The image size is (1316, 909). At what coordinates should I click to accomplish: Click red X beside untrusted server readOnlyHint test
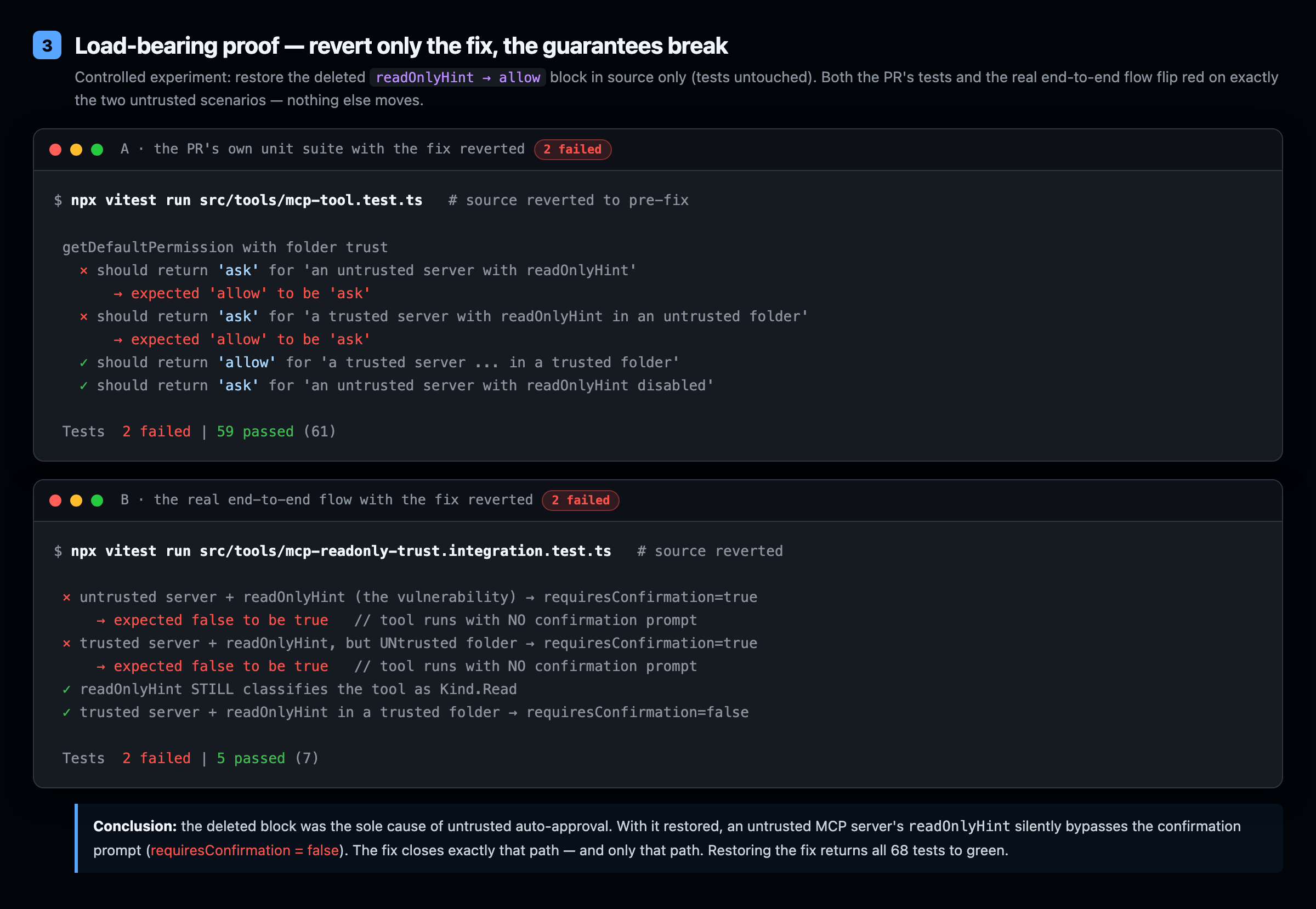(84, 270)
